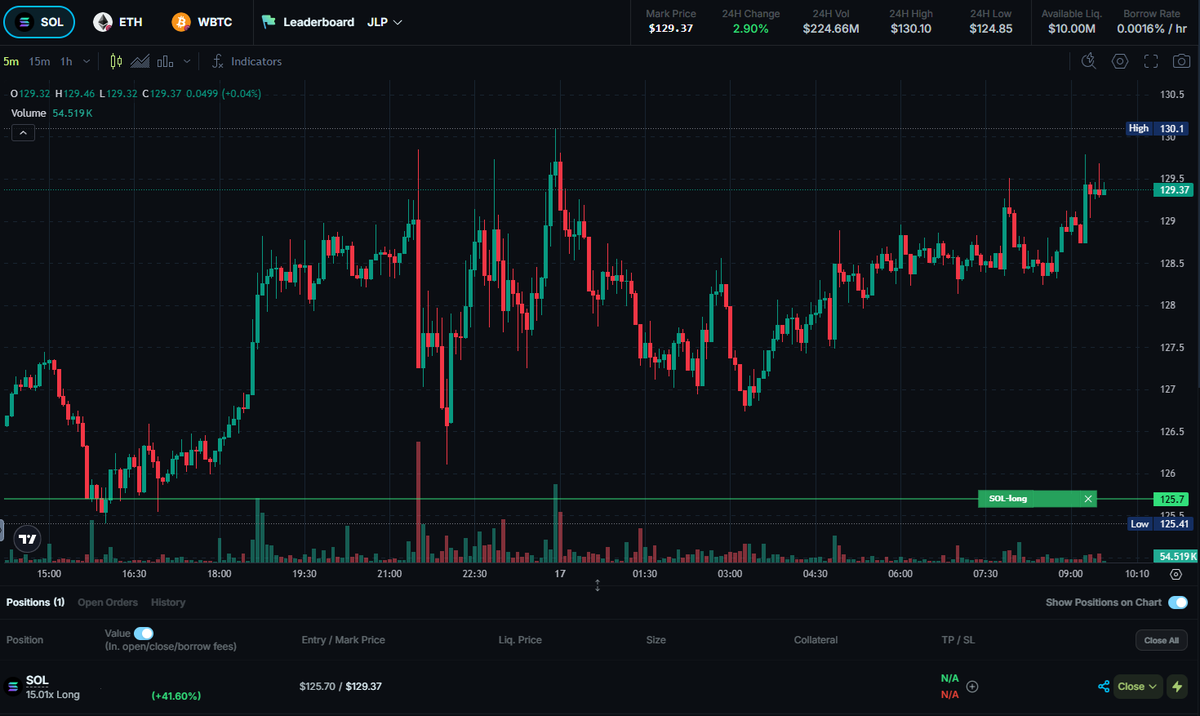Add TP/SL with plus icon
This screenshot has width=1200, height=716.
[972, 686]
